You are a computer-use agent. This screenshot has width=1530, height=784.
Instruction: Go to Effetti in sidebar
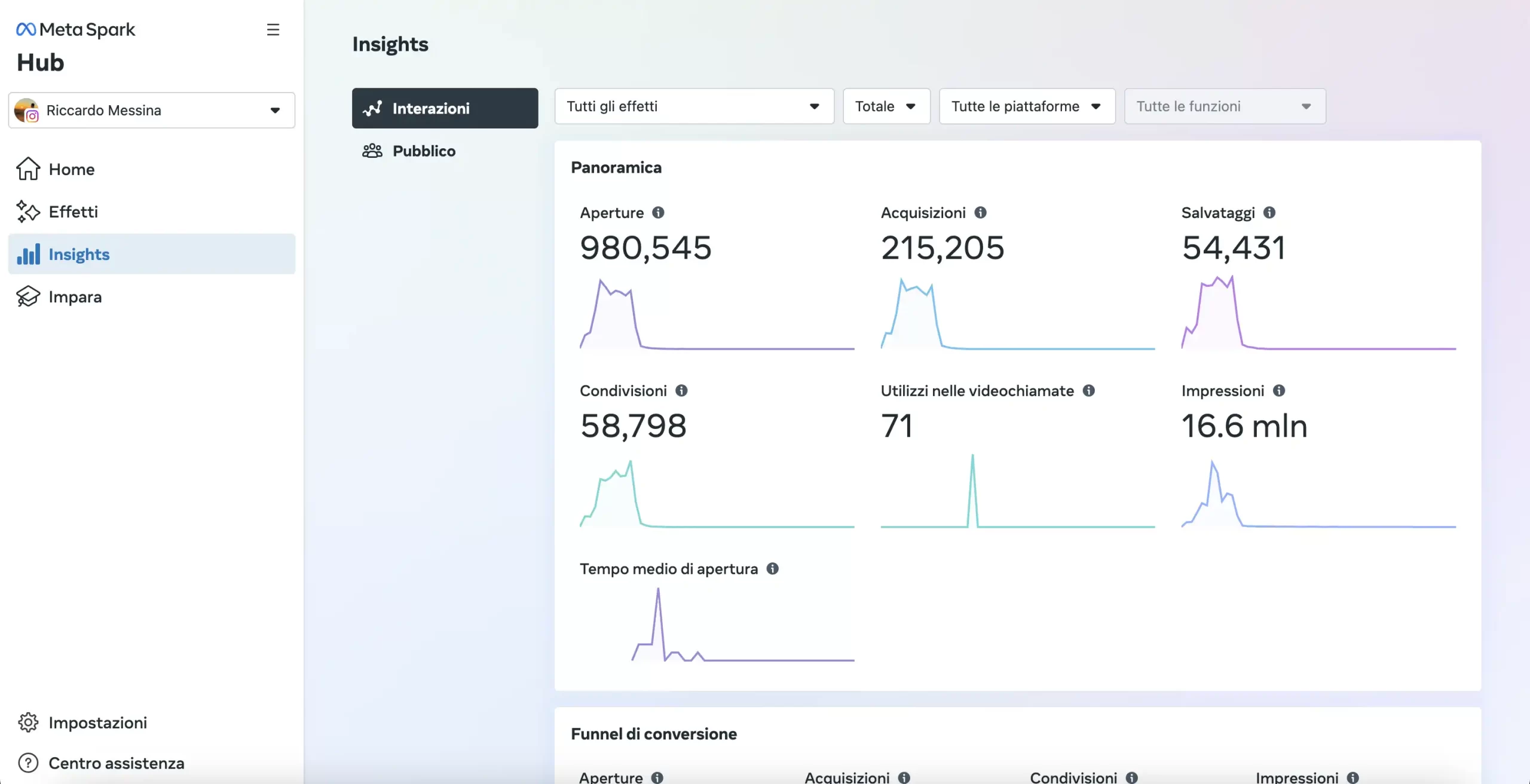click(73, 212)
